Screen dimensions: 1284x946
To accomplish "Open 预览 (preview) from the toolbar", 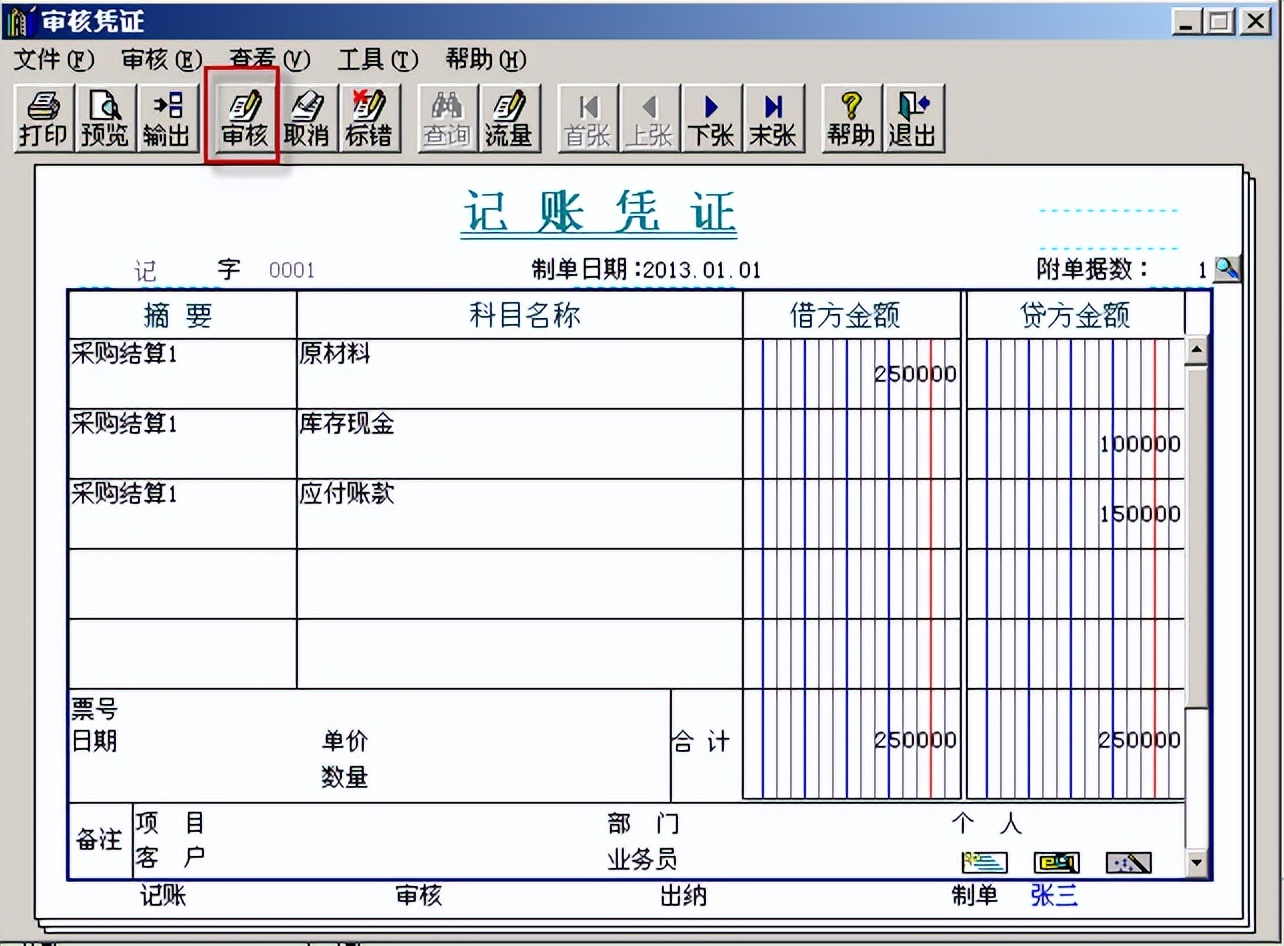I will coord(105,117).
